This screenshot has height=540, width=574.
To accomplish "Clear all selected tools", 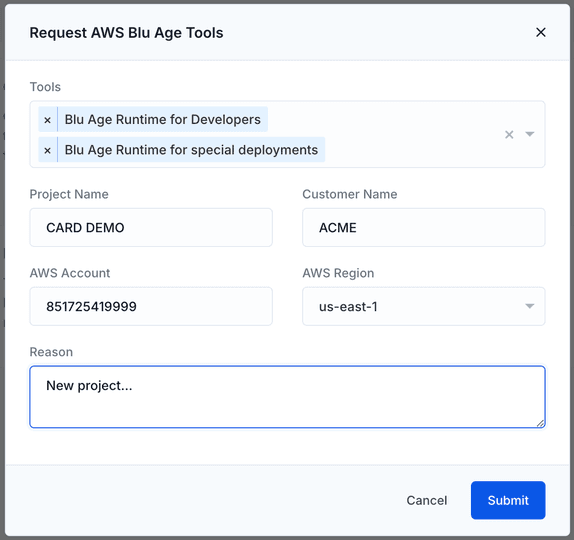I will (x=509, y=134).
